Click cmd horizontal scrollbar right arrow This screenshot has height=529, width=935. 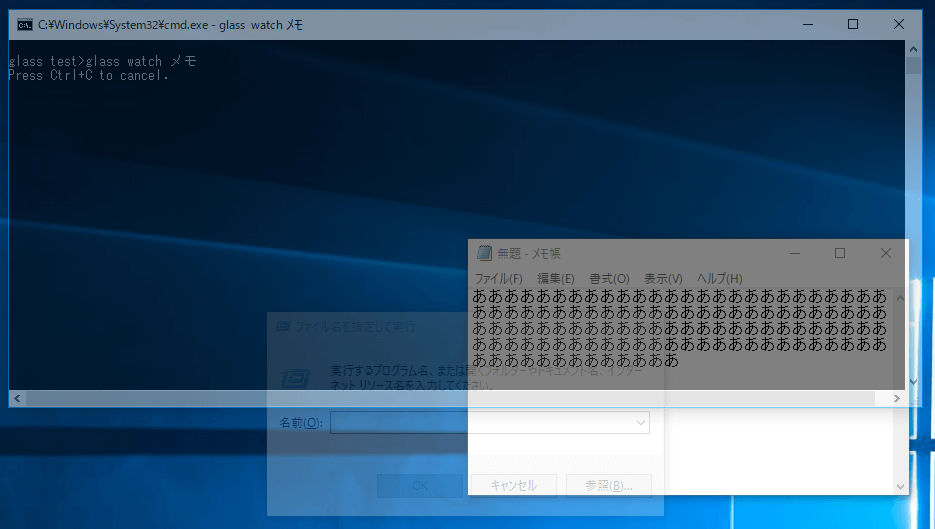[x=896, y=398]
